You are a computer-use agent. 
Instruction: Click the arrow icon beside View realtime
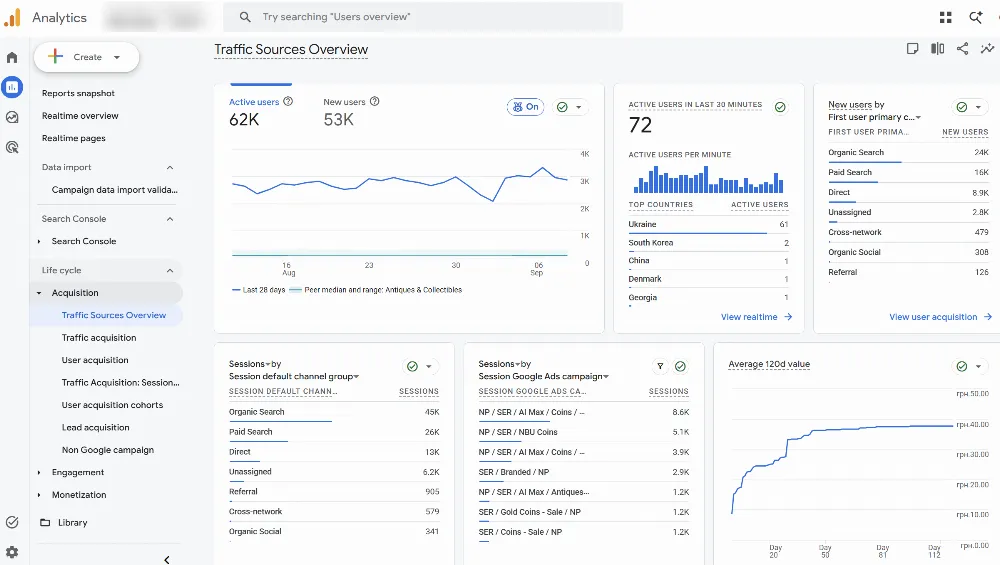pyautogui.click(x=788, y=317)
